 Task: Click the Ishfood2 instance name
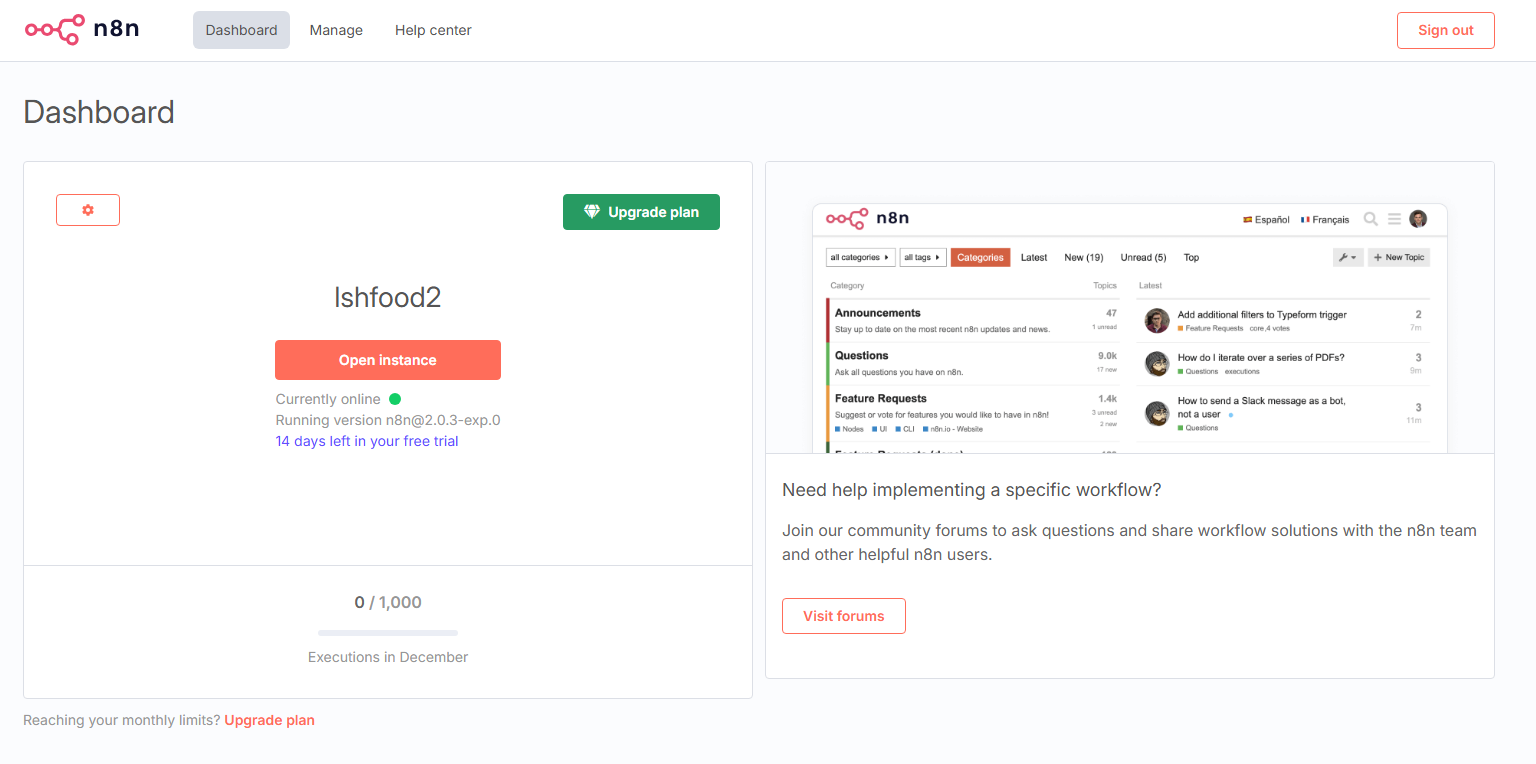(388, 297)
